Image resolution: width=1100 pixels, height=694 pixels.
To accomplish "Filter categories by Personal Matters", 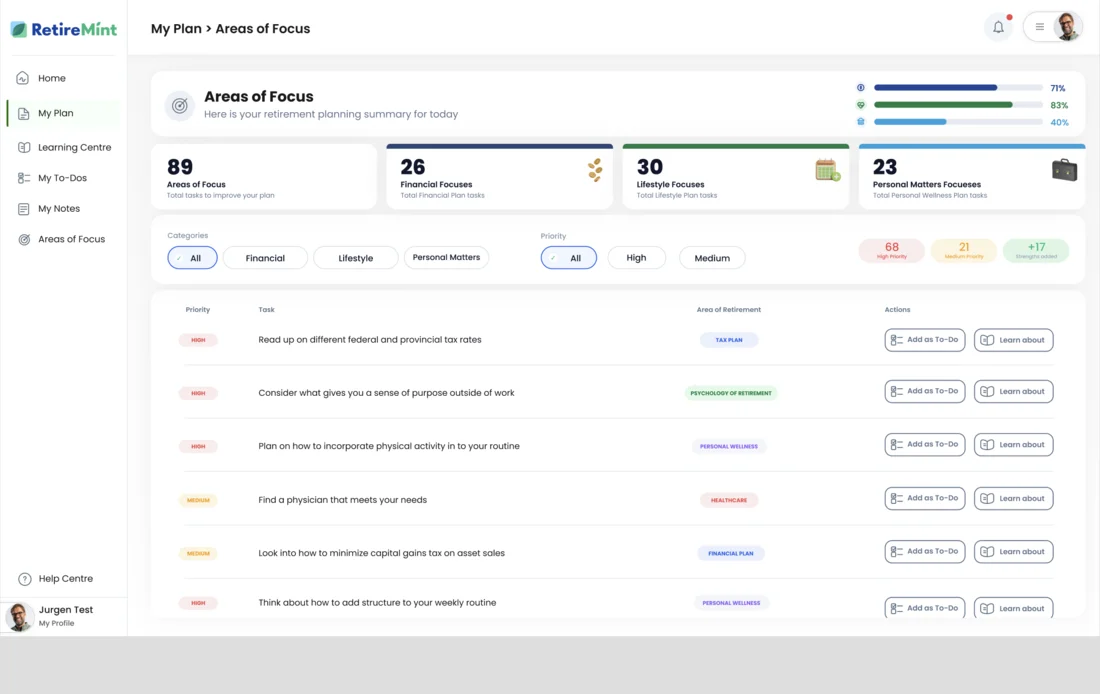I will pos(446,258).
